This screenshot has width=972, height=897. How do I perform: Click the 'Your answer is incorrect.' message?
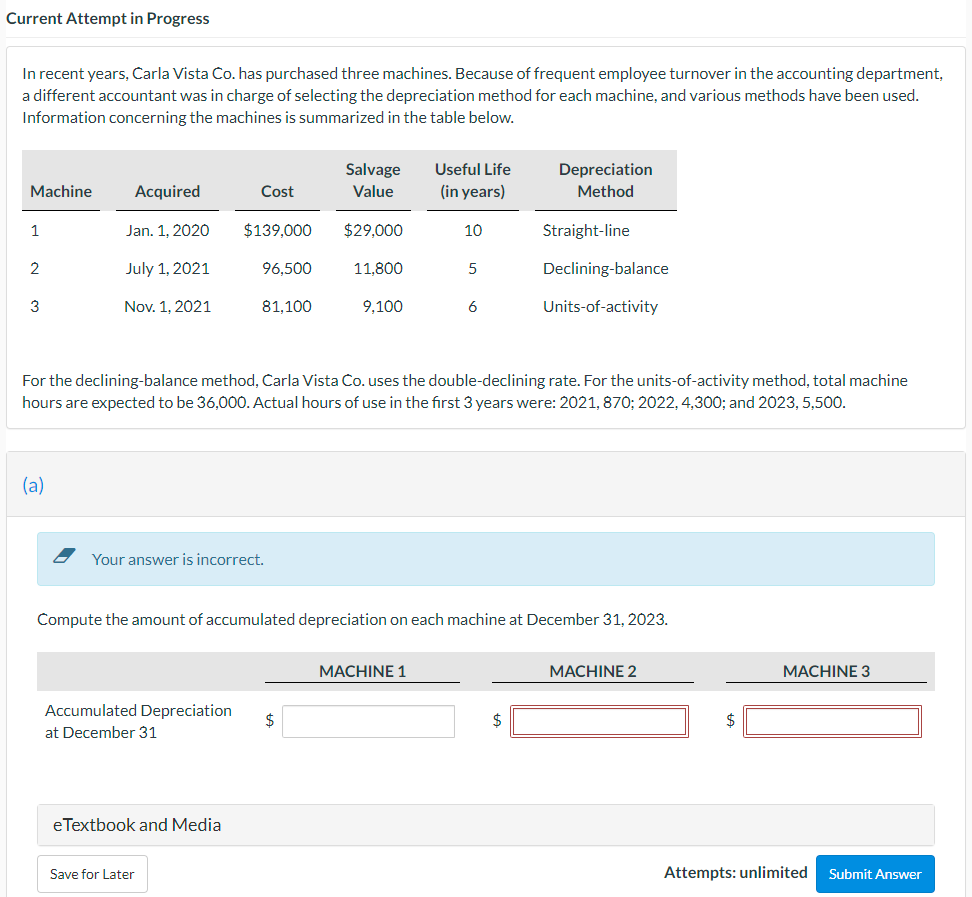(178, 559)
